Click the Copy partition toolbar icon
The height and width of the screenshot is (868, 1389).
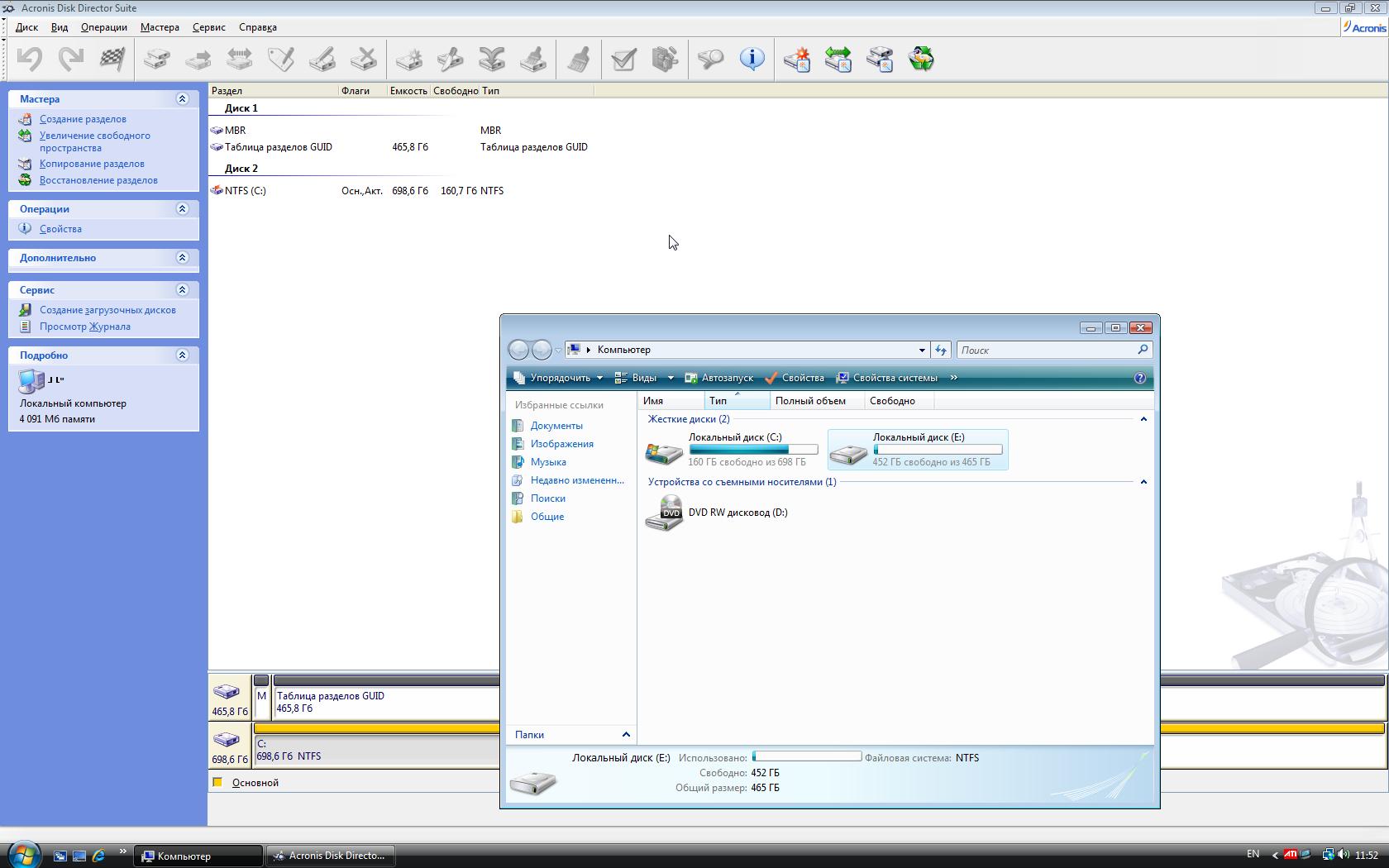point(157,59)
